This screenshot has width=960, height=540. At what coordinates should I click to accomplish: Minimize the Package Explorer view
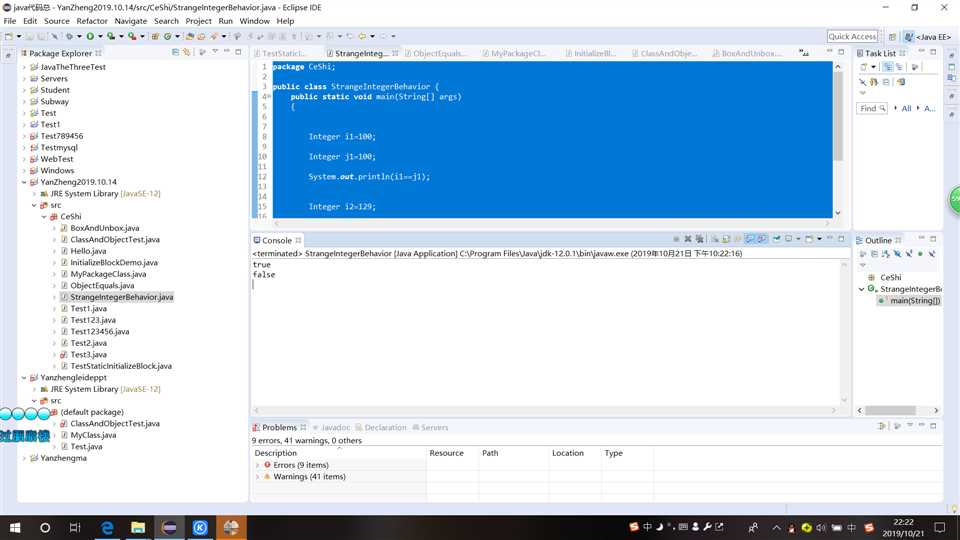(227, 52)
